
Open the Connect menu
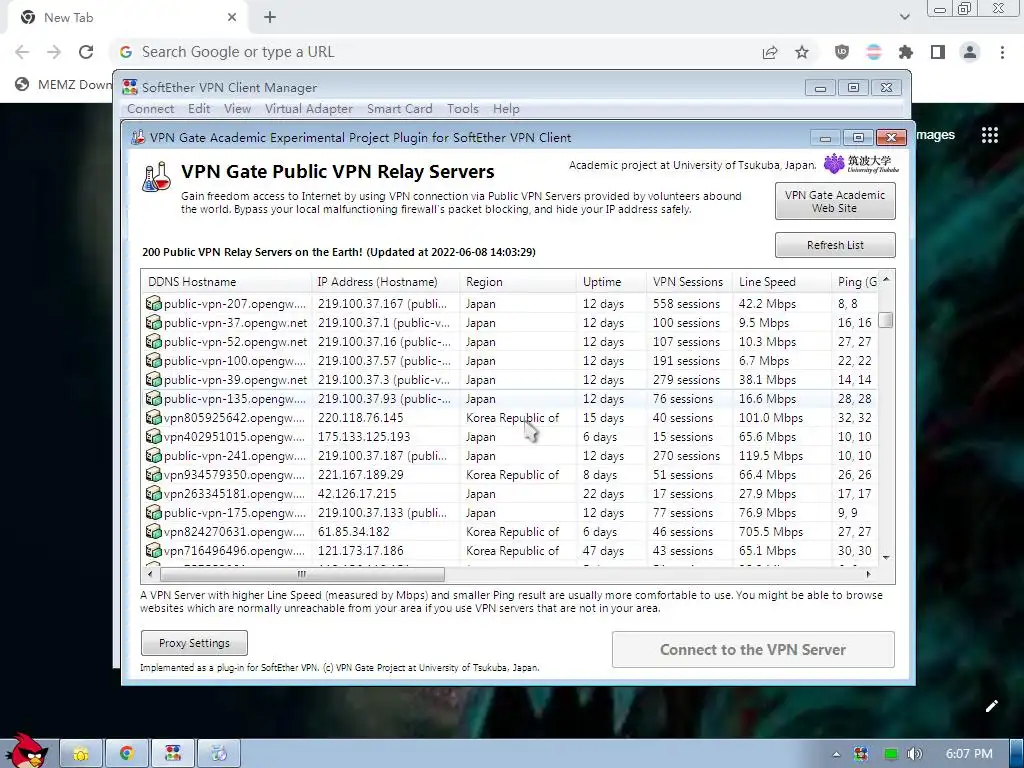(x=150, y=109)
